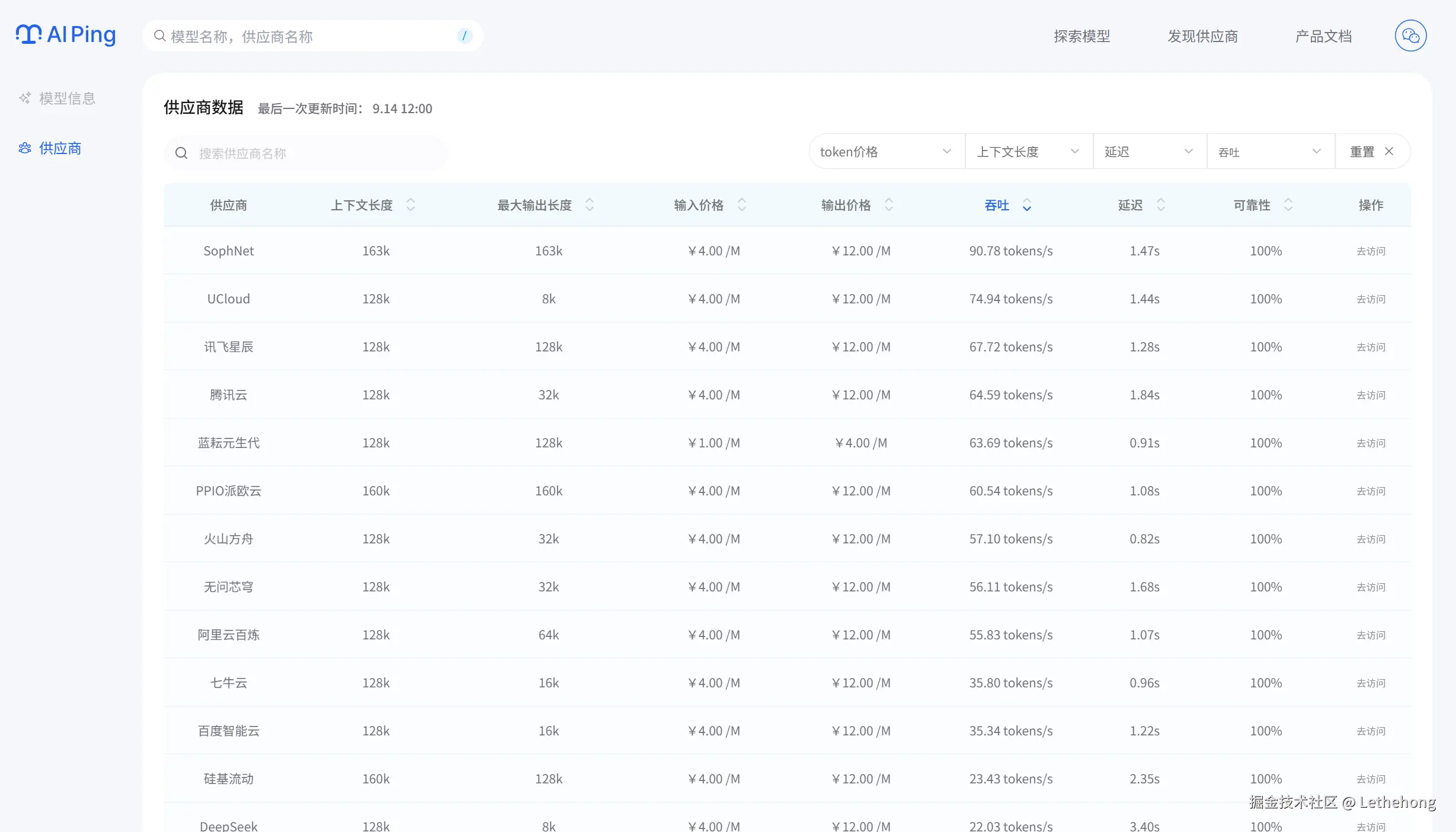Open 产品文档 in top navigation

(x=1323, y=36)
